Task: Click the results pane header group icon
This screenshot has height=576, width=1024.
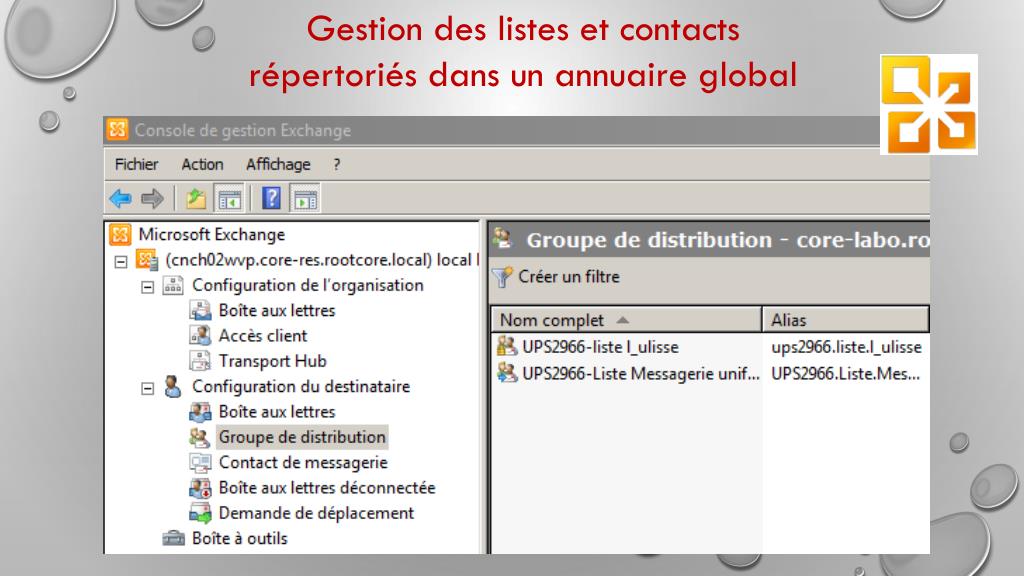Action: (x=502, y=238)
